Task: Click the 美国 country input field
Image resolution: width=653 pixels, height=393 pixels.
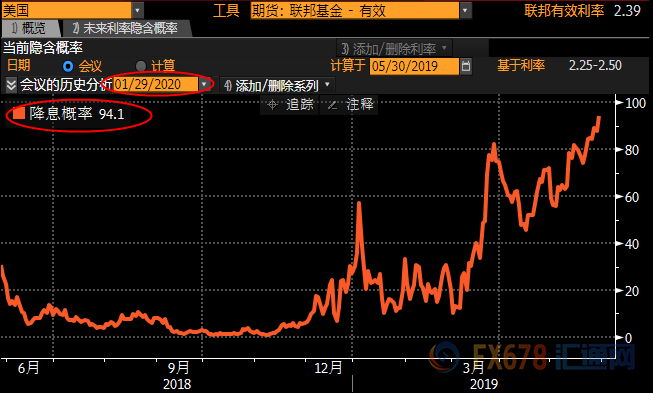Action: tap(67, 10)
